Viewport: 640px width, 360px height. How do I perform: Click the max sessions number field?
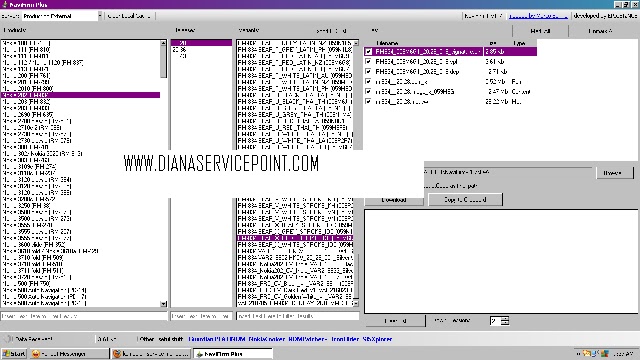[495, 321]
